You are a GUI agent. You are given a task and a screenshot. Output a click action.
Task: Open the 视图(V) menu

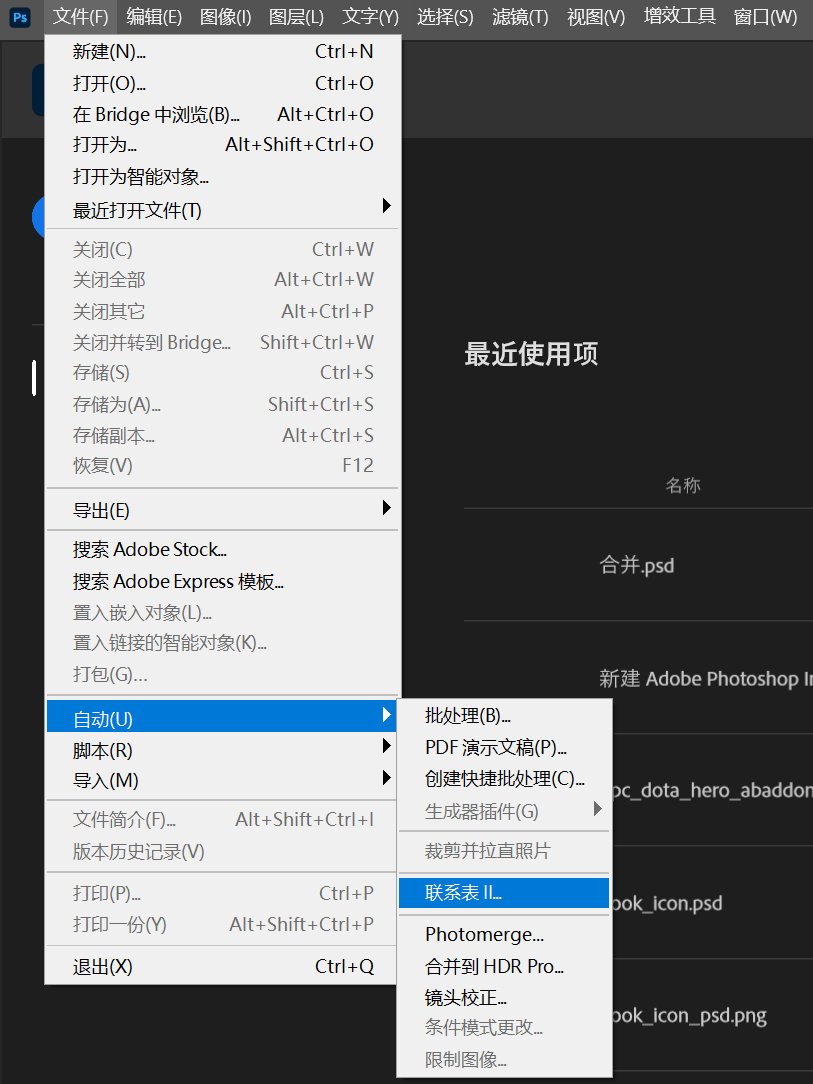point(596,17)
